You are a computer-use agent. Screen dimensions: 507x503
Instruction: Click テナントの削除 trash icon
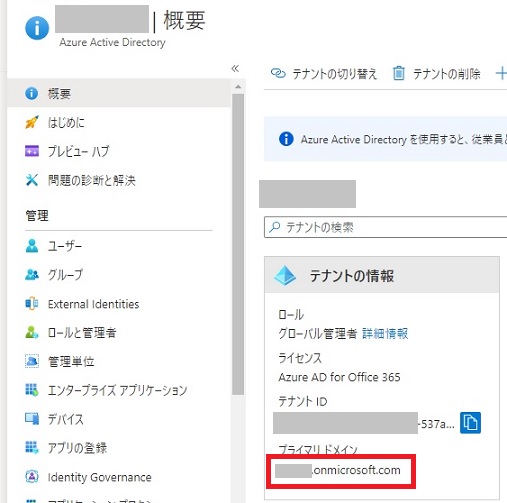(x=398, y=73)
